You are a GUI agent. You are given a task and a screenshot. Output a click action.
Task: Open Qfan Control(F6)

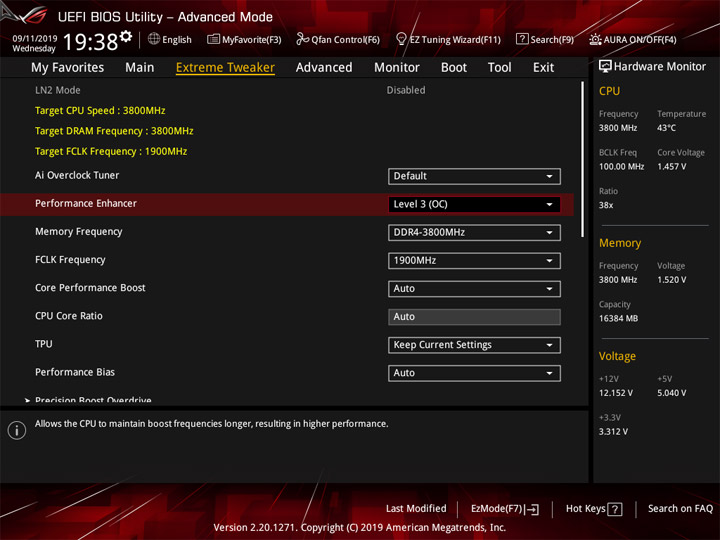338,39
